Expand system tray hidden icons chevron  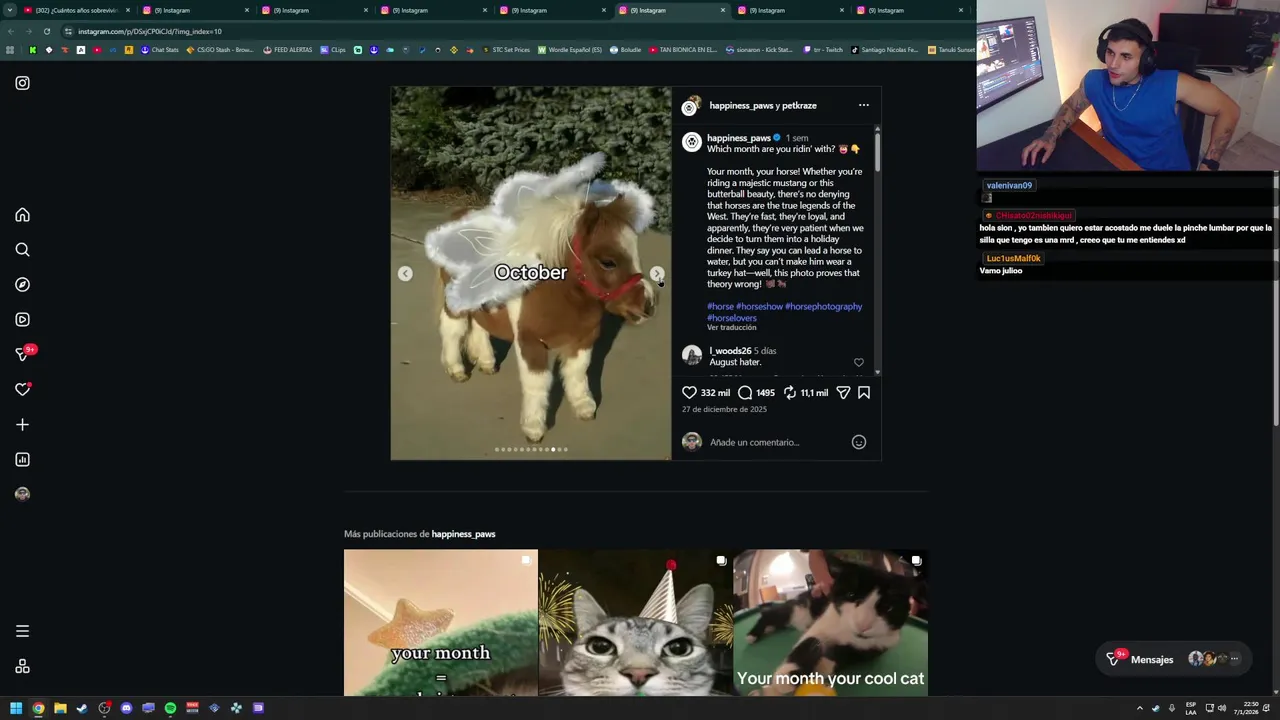click(x=1139, y=708)
